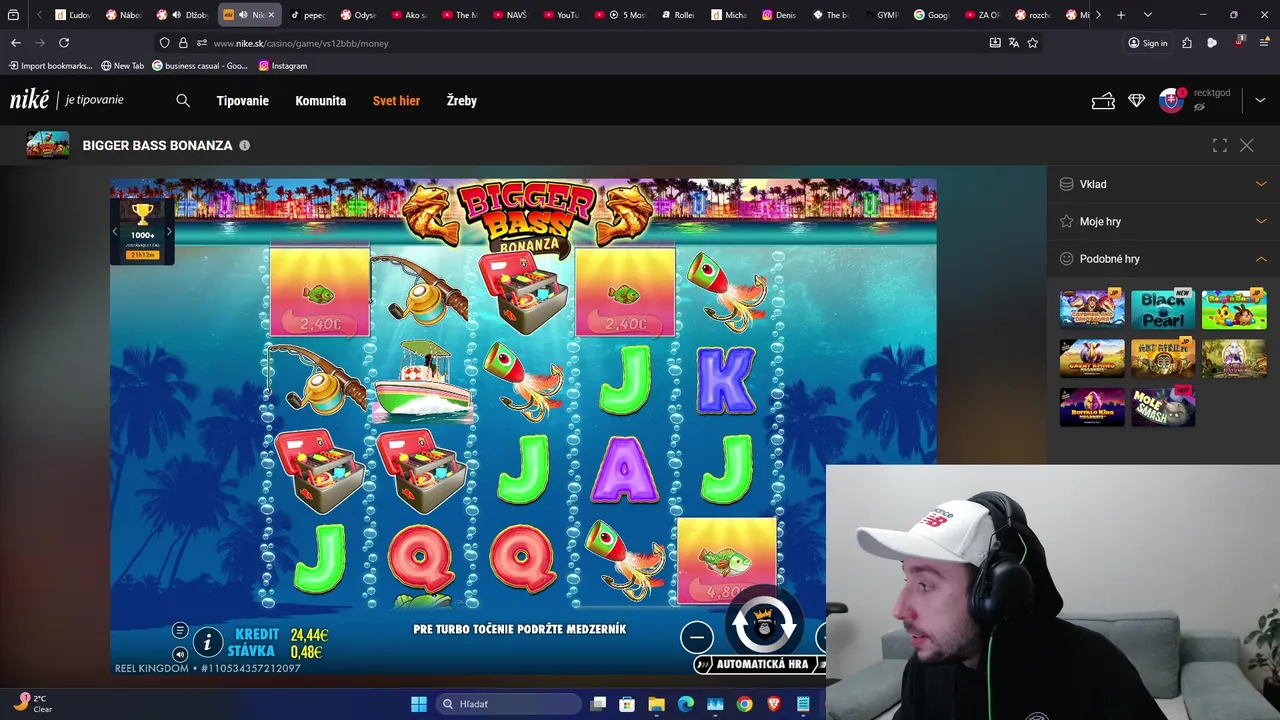The width and height of the screenshot is (1280, 720).
Task: Open the game info (i) button
Action: pyautogui.click(x=207, y=642)
